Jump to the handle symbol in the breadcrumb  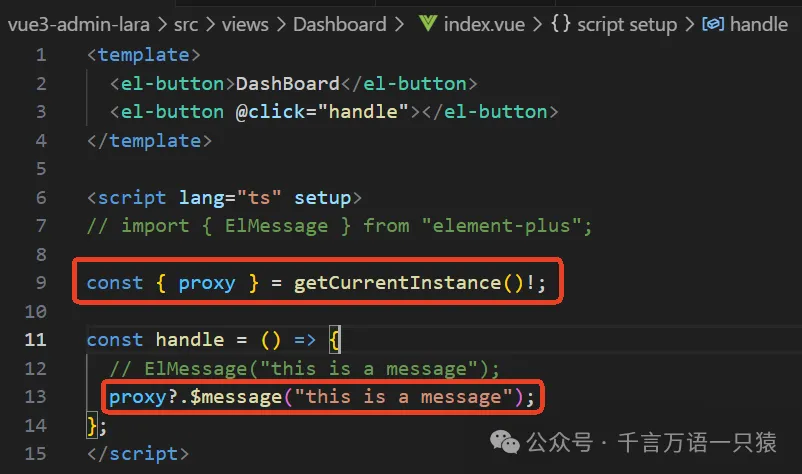coord(759,22)
